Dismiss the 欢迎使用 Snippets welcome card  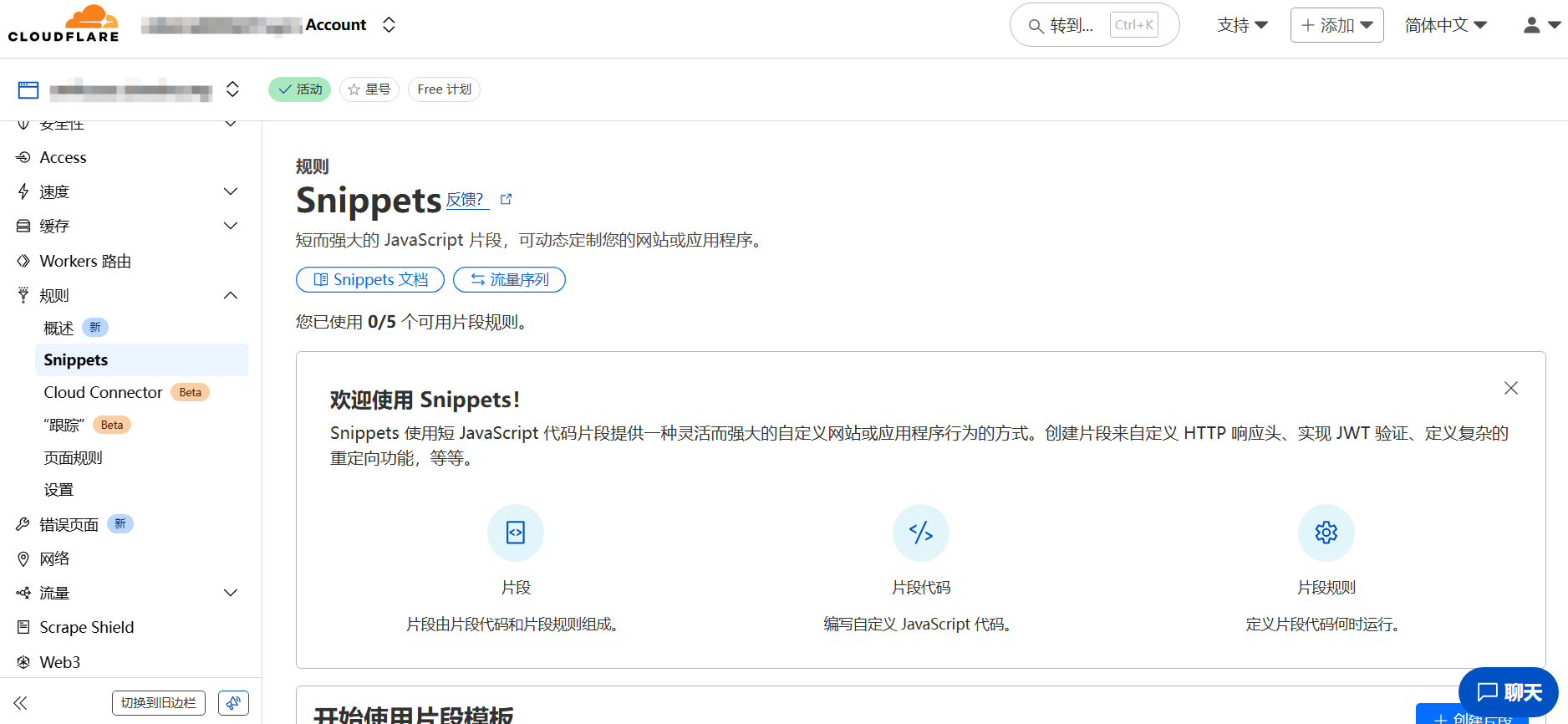pyautogui.click(x=1510, y=388)
